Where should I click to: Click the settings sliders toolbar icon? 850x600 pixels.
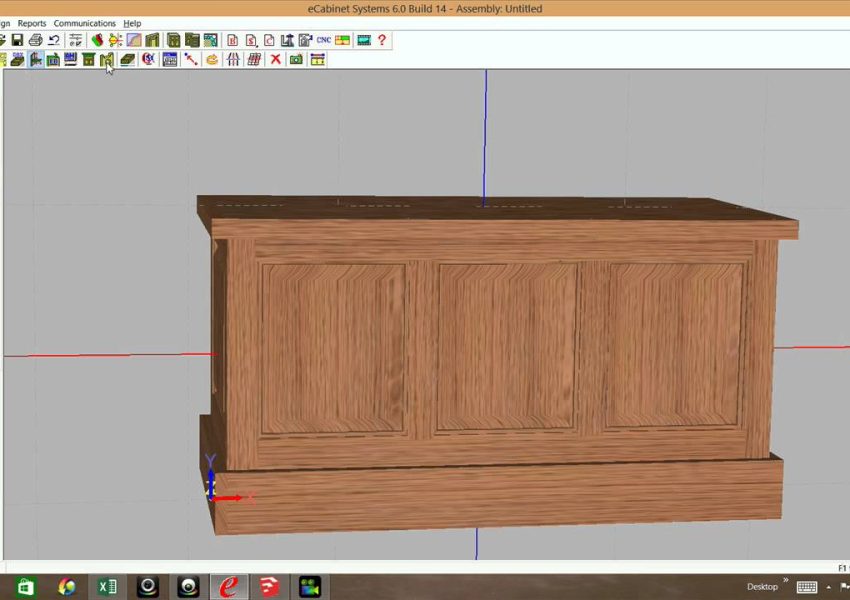76,40
